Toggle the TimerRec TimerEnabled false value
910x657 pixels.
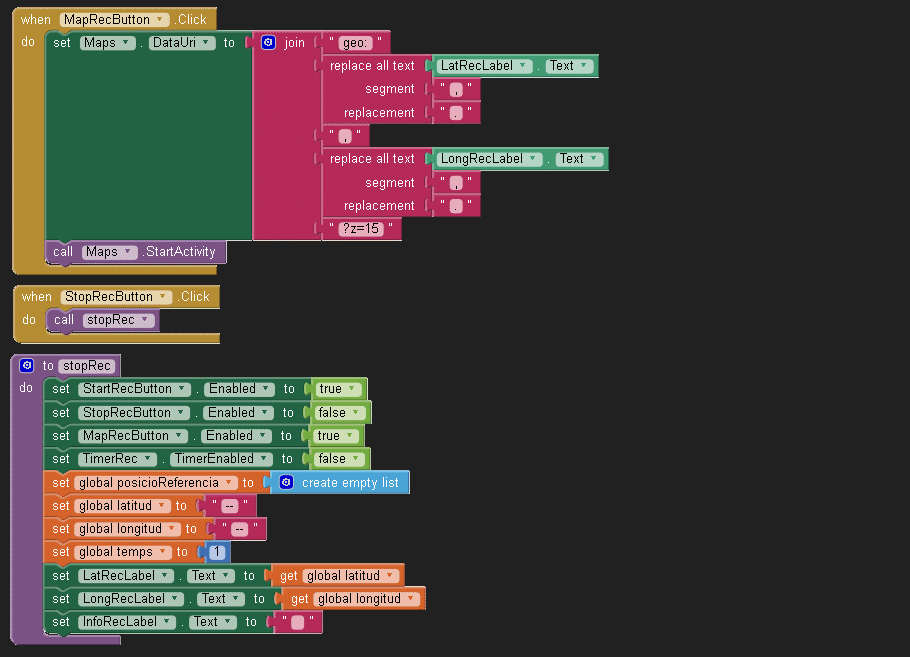coord(339,459)
